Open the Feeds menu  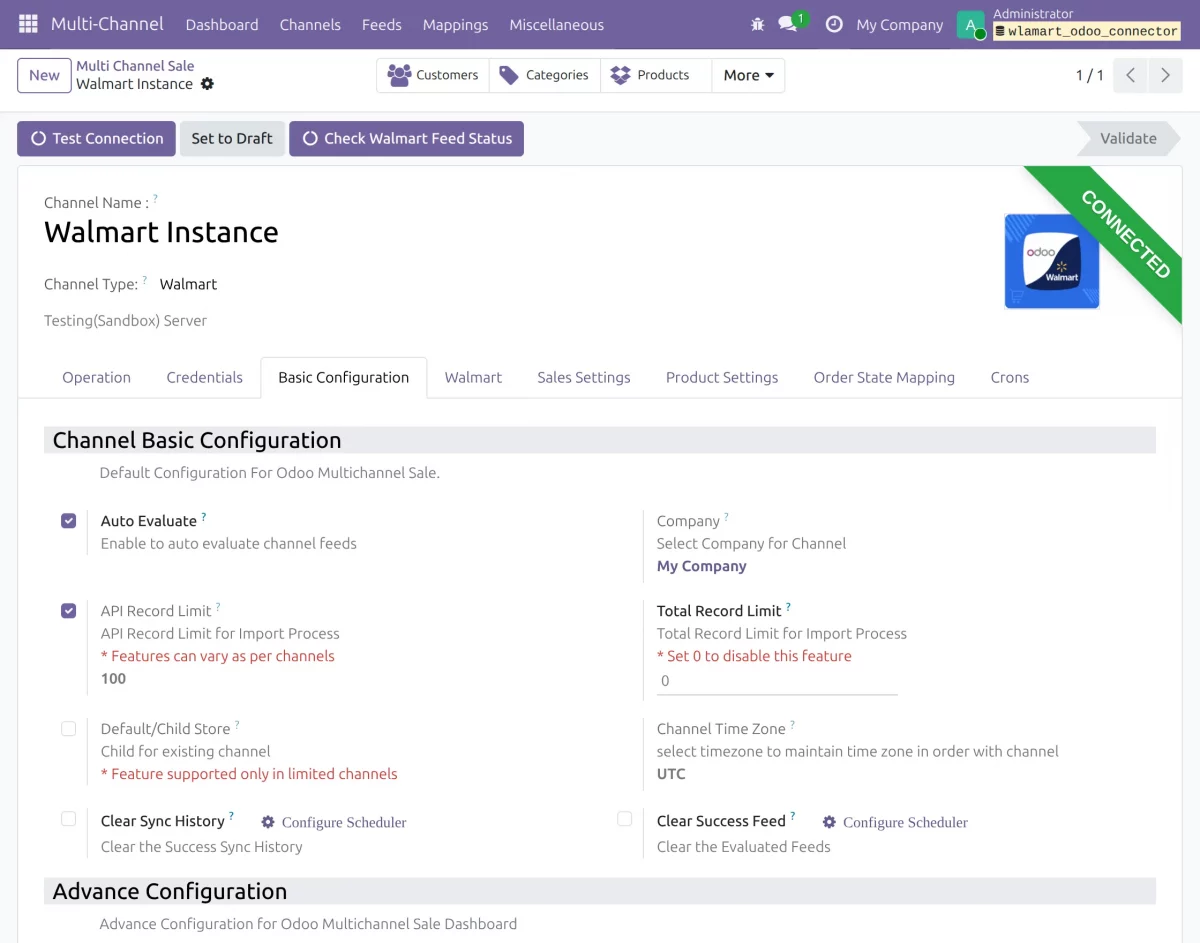[381, 24]
